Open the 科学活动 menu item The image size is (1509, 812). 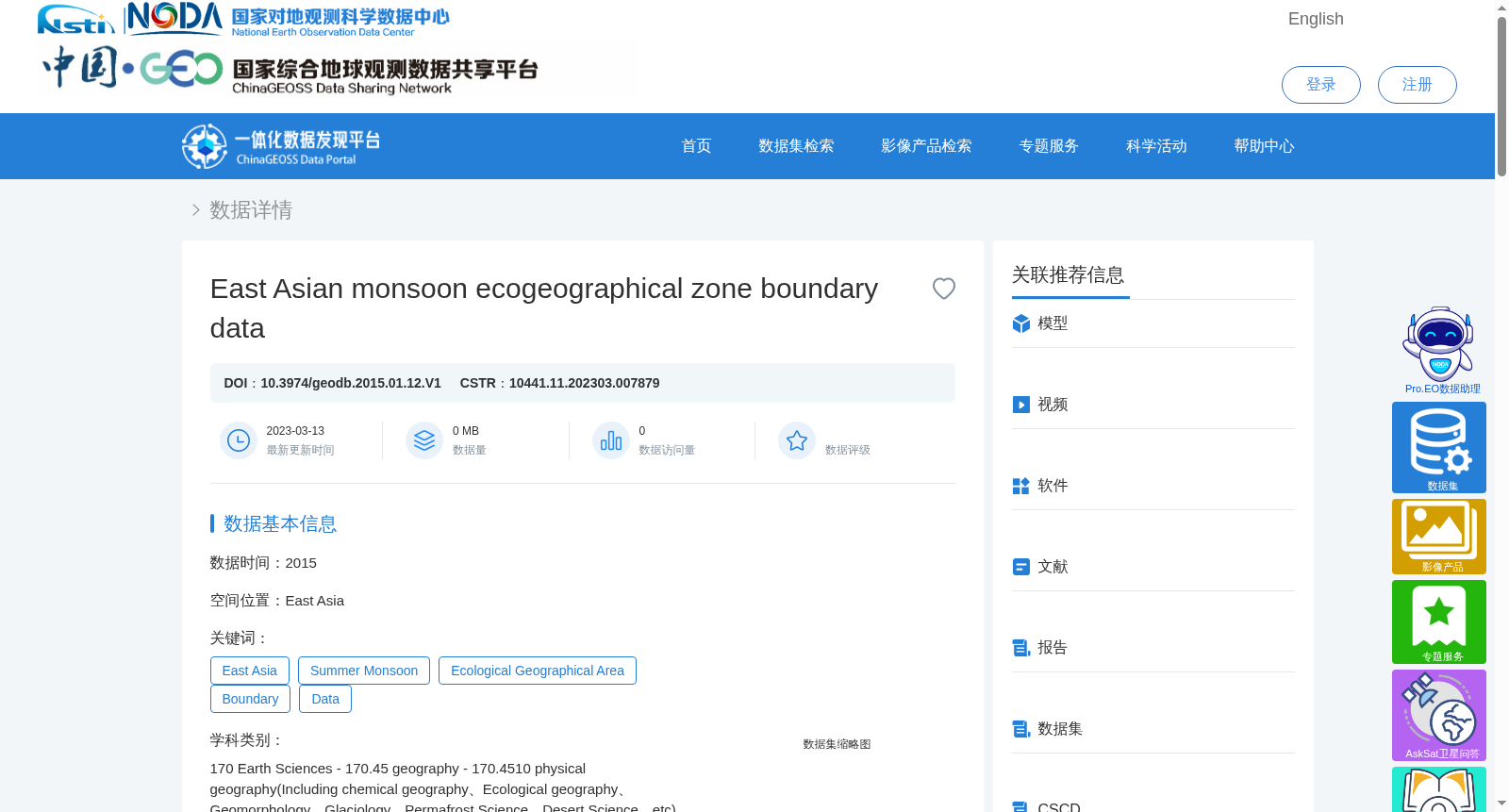(x=1156, y=146)
